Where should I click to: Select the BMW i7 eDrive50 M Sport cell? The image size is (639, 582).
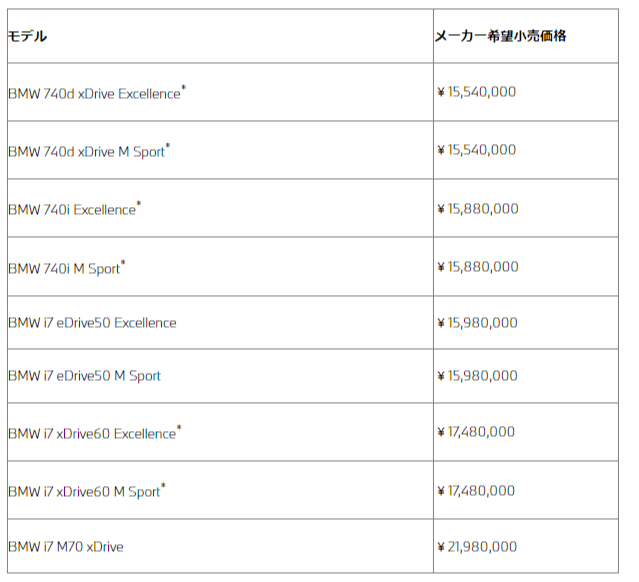84,376
